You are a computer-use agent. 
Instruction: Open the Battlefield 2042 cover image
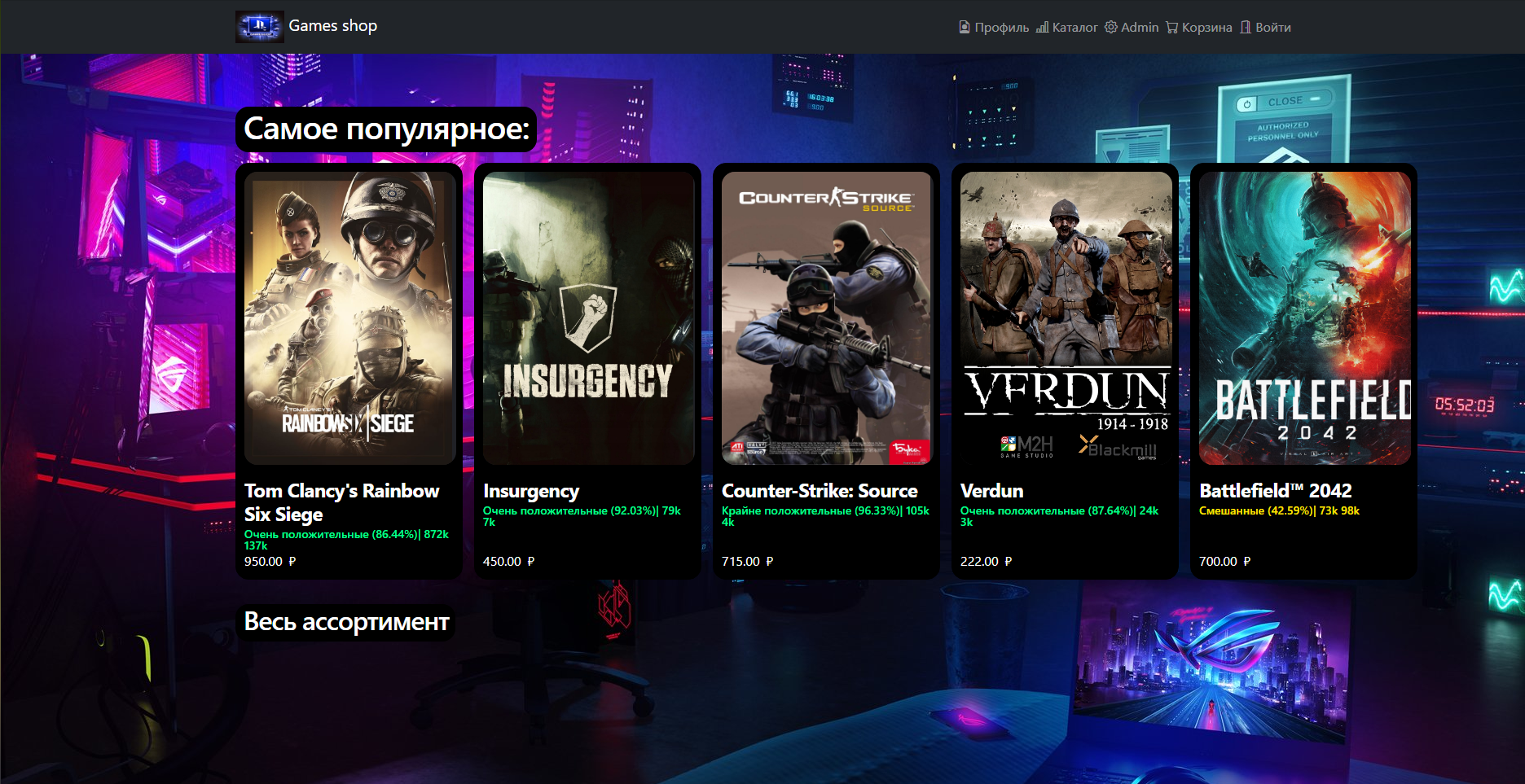pyautogui.click(x=1304, y=318)
